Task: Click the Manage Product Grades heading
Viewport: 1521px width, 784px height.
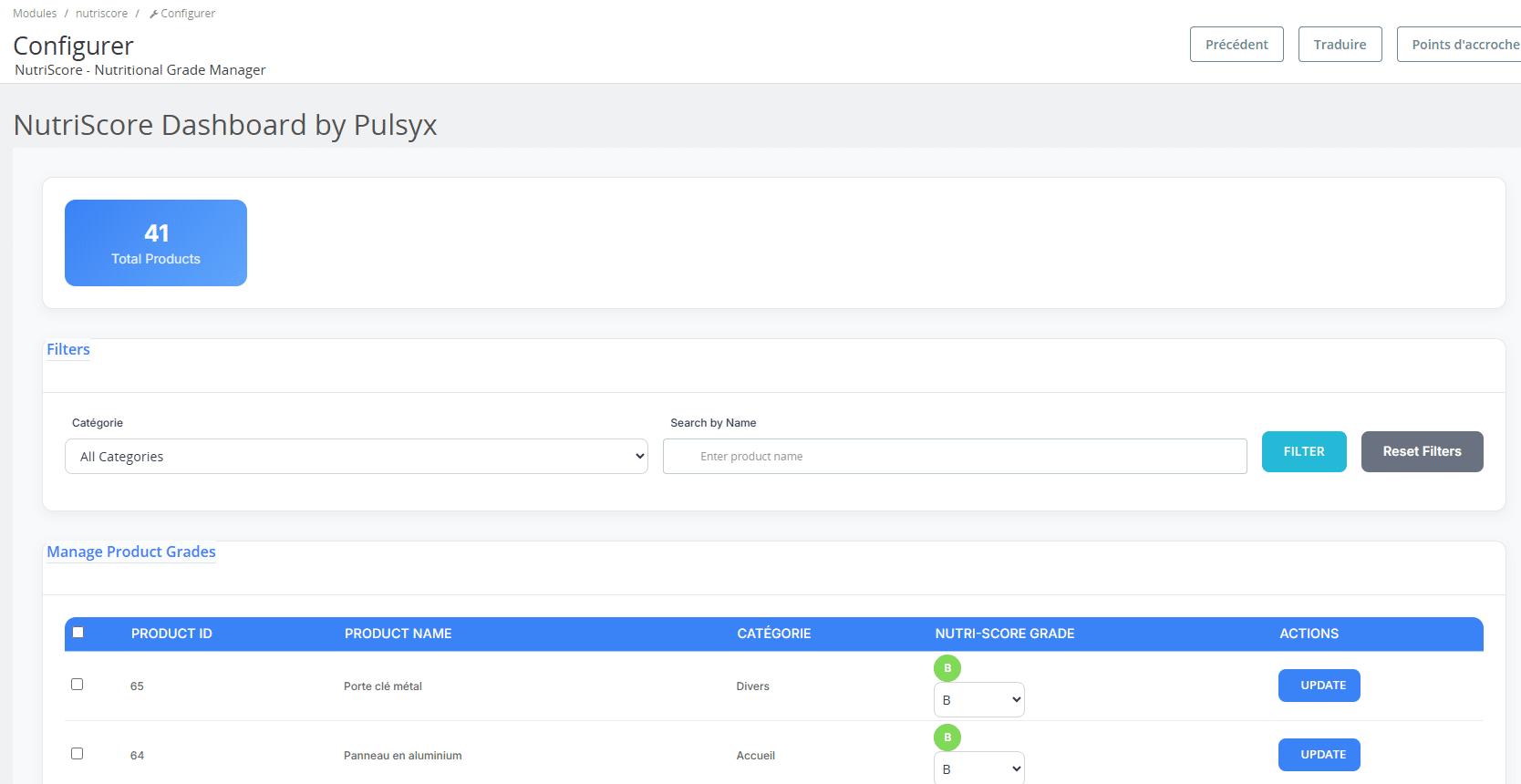Action: (x=131, y=552)
